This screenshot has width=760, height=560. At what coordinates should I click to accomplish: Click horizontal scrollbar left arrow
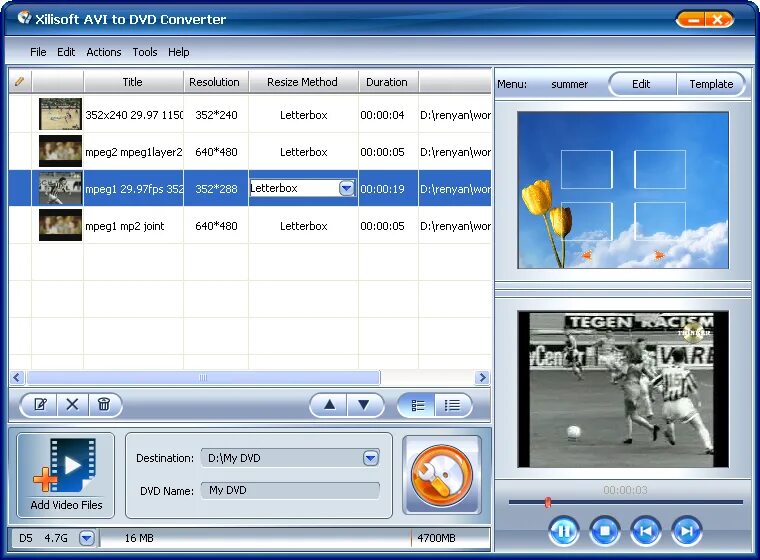click(17, 377)
